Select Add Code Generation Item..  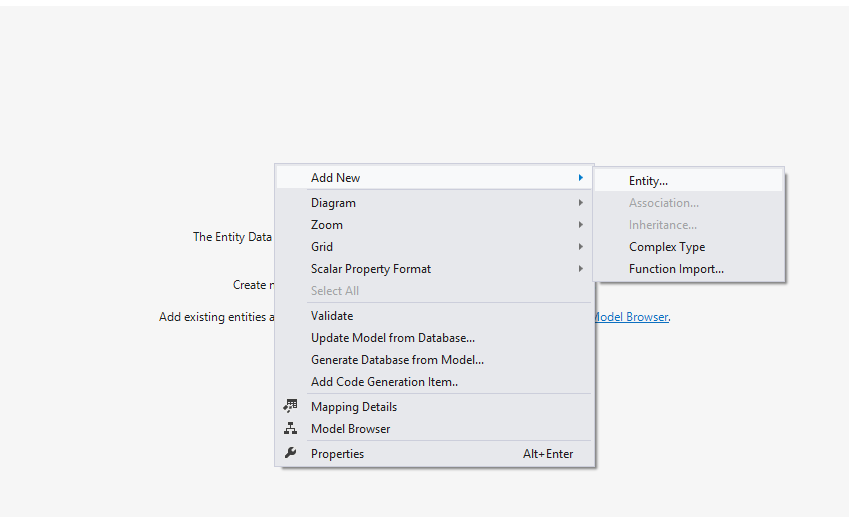434,382
